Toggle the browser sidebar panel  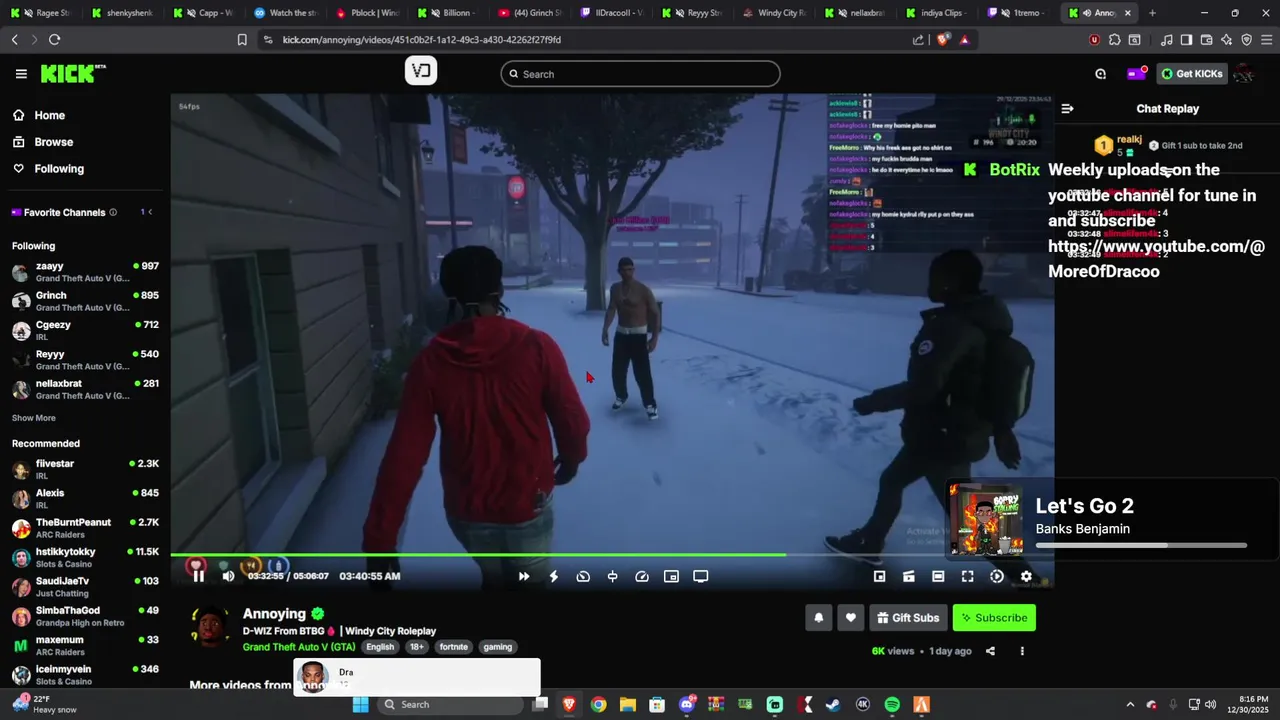pos(1186,40)
